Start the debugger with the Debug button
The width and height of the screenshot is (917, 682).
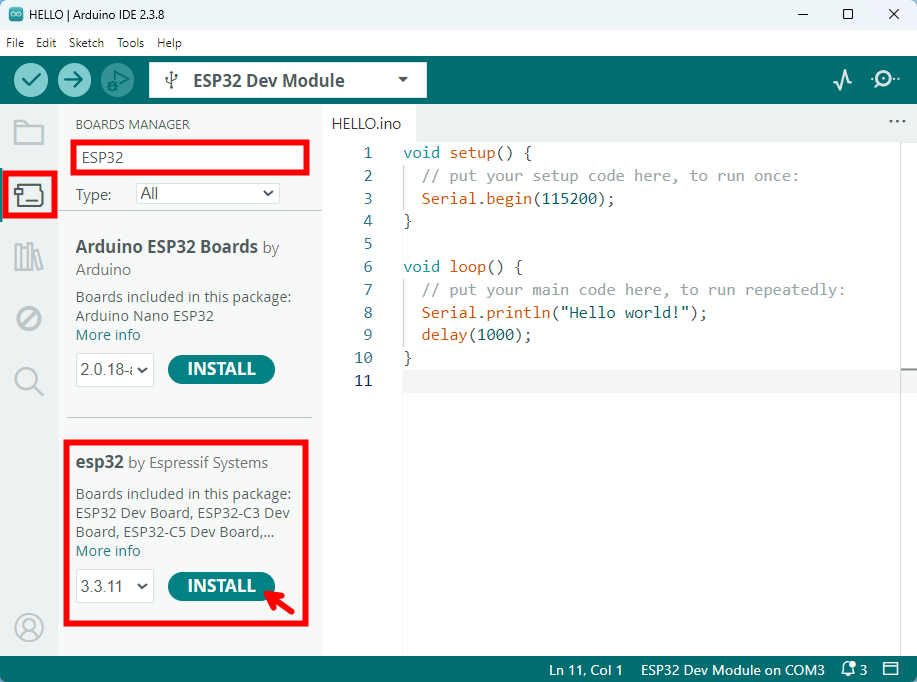[x=118, y=80]
